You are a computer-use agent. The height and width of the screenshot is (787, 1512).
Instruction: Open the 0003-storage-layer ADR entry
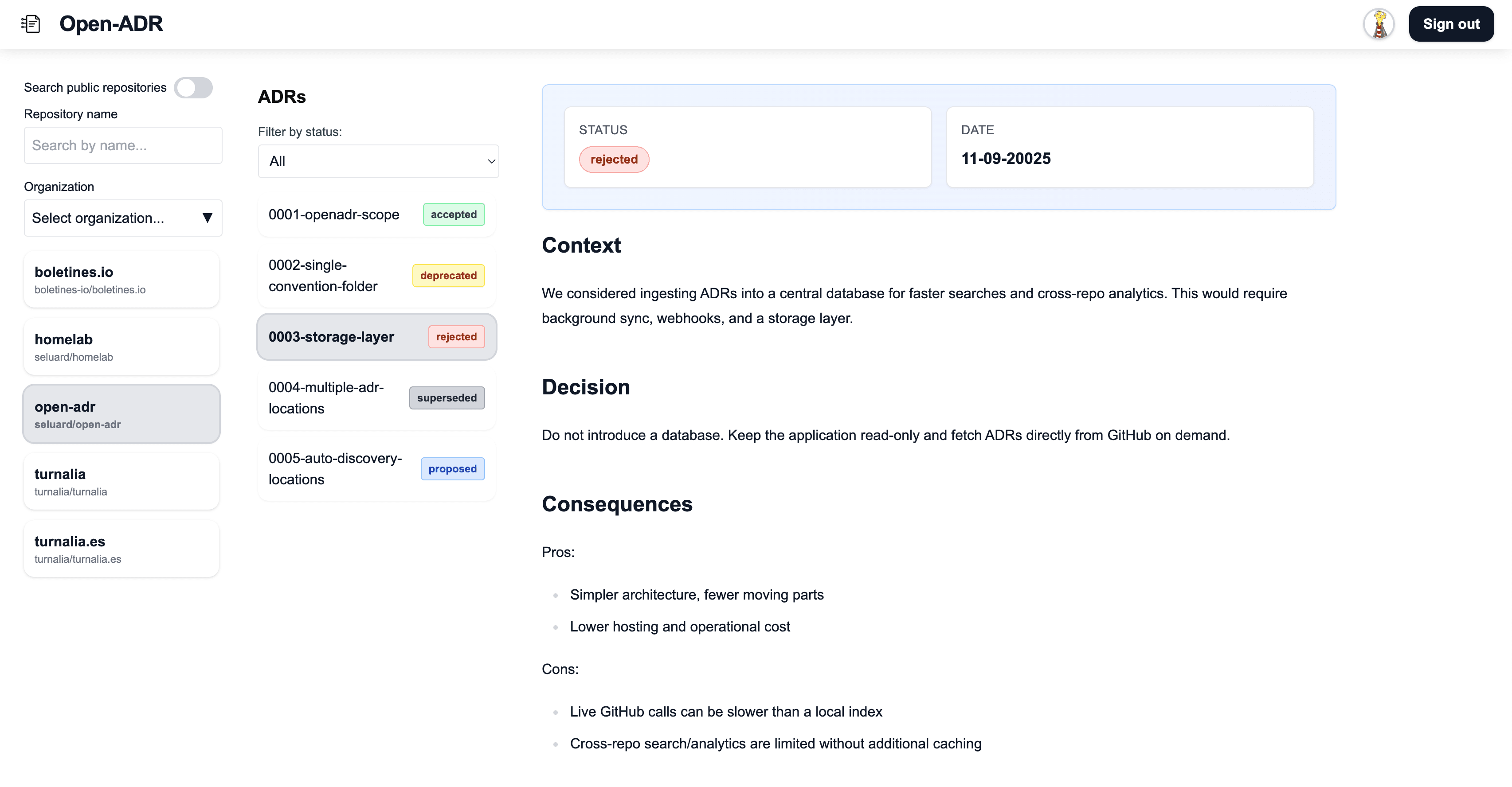332,337
